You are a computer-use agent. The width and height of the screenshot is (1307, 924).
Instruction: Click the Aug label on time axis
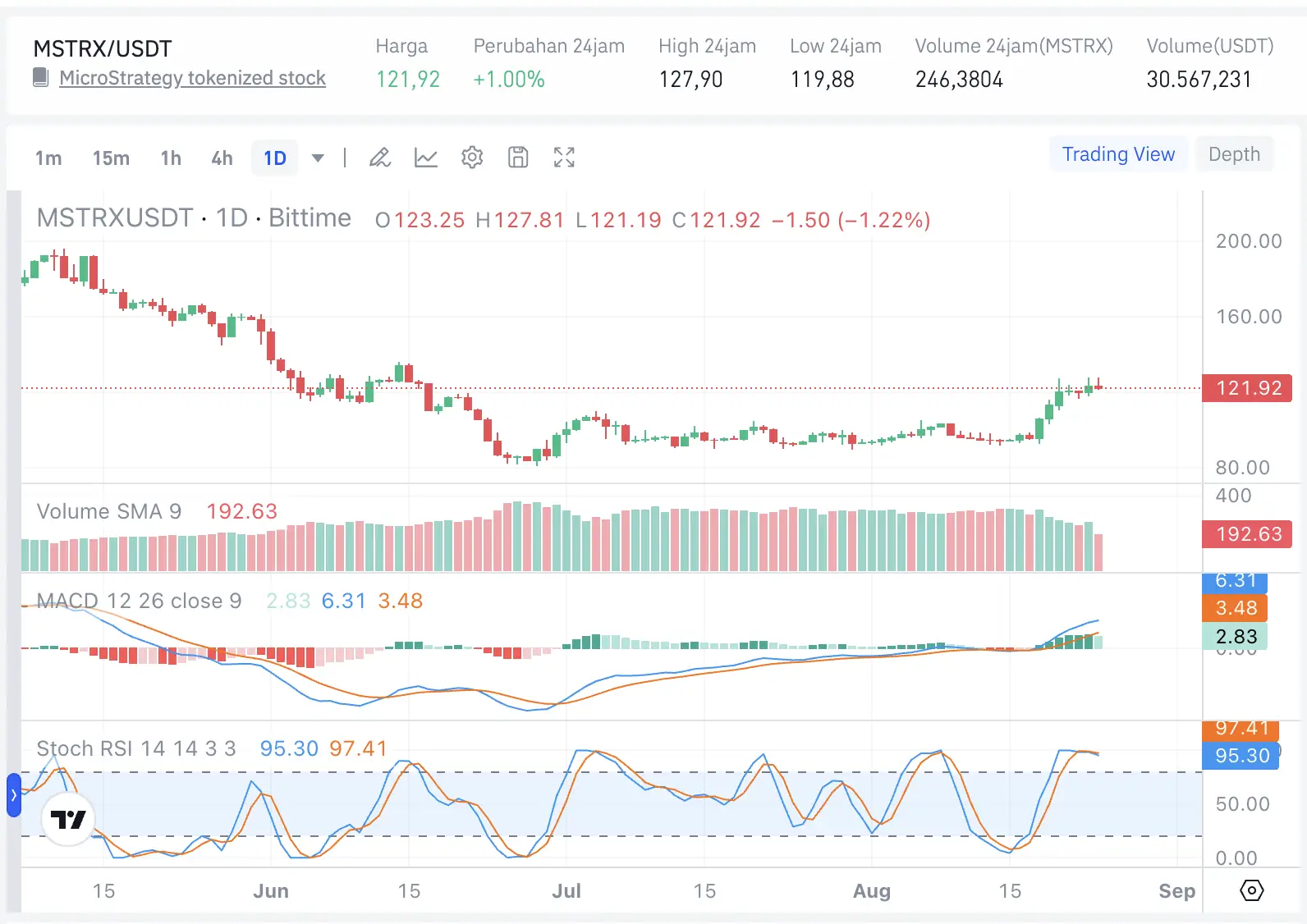coord(872,891)
